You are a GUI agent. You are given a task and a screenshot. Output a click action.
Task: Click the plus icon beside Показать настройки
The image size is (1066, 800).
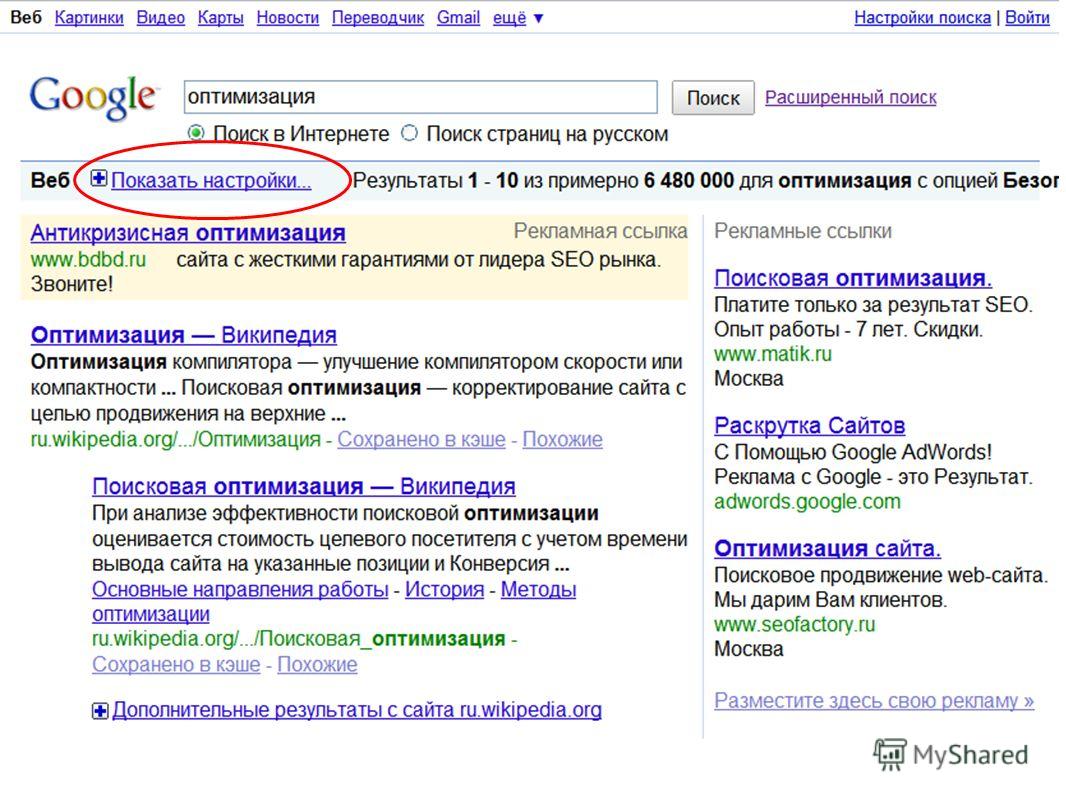coord(99,179)
